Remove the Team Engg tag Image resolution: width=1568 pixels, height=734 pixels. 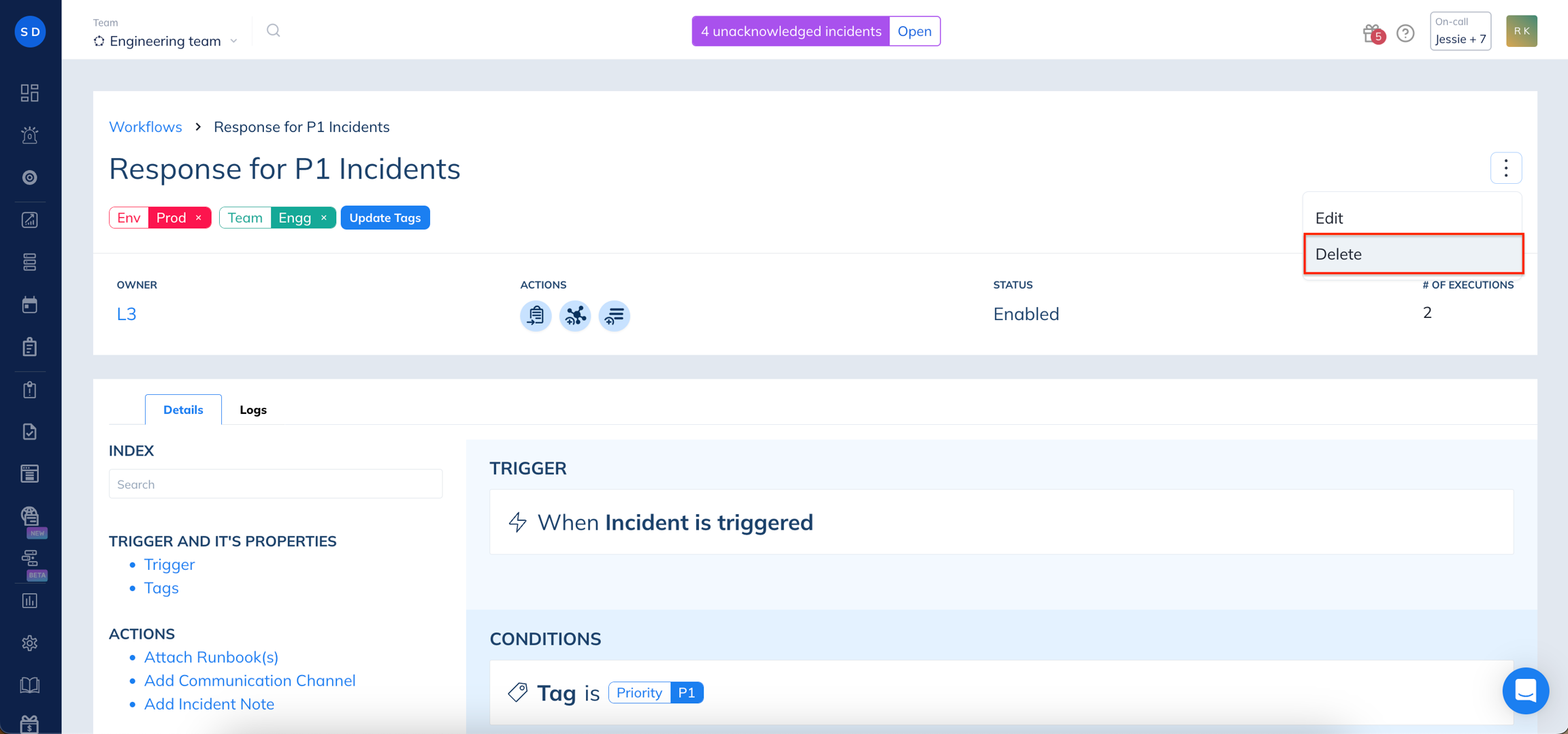pos(324,218)
